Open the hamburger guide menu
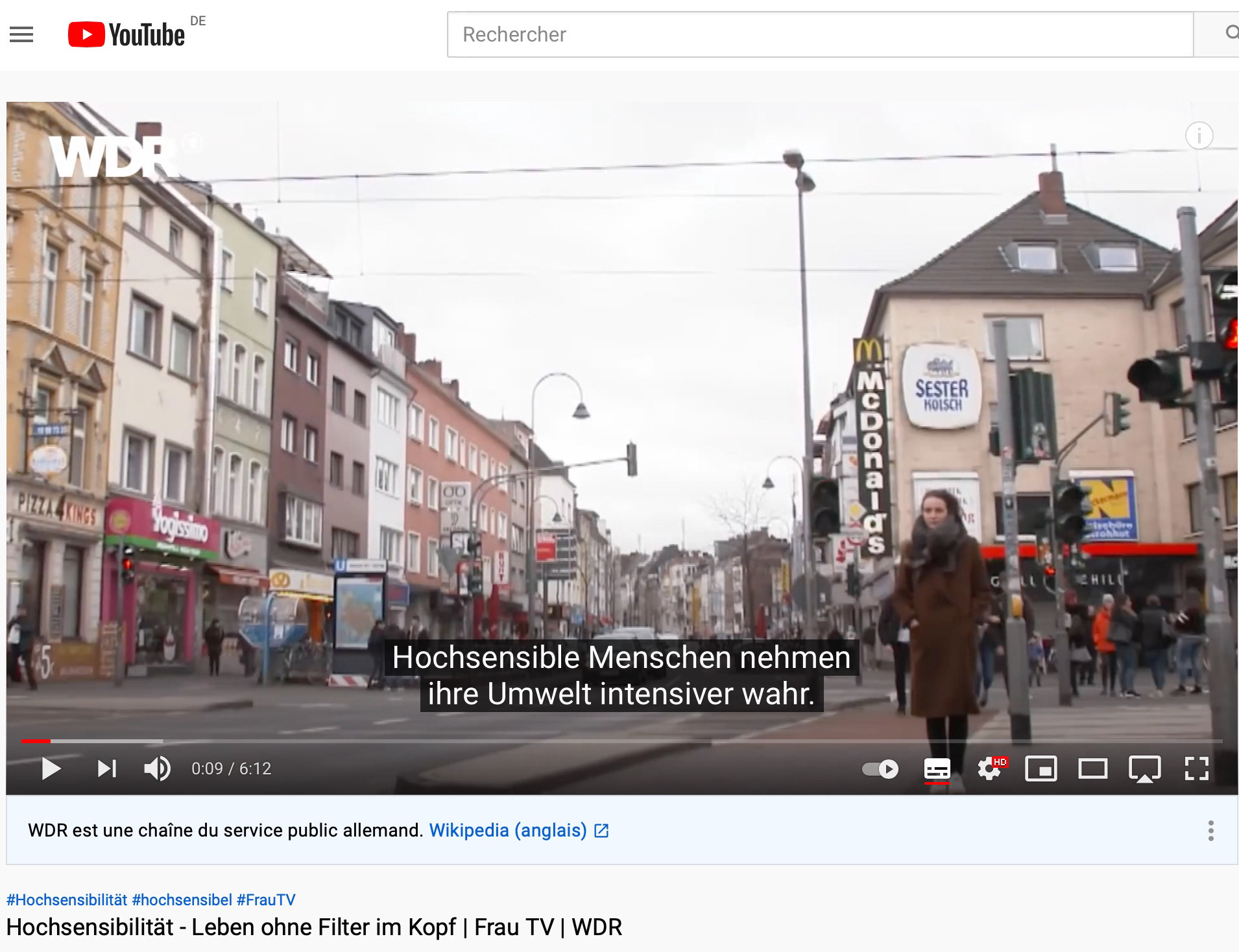 [x=21, y=34]
